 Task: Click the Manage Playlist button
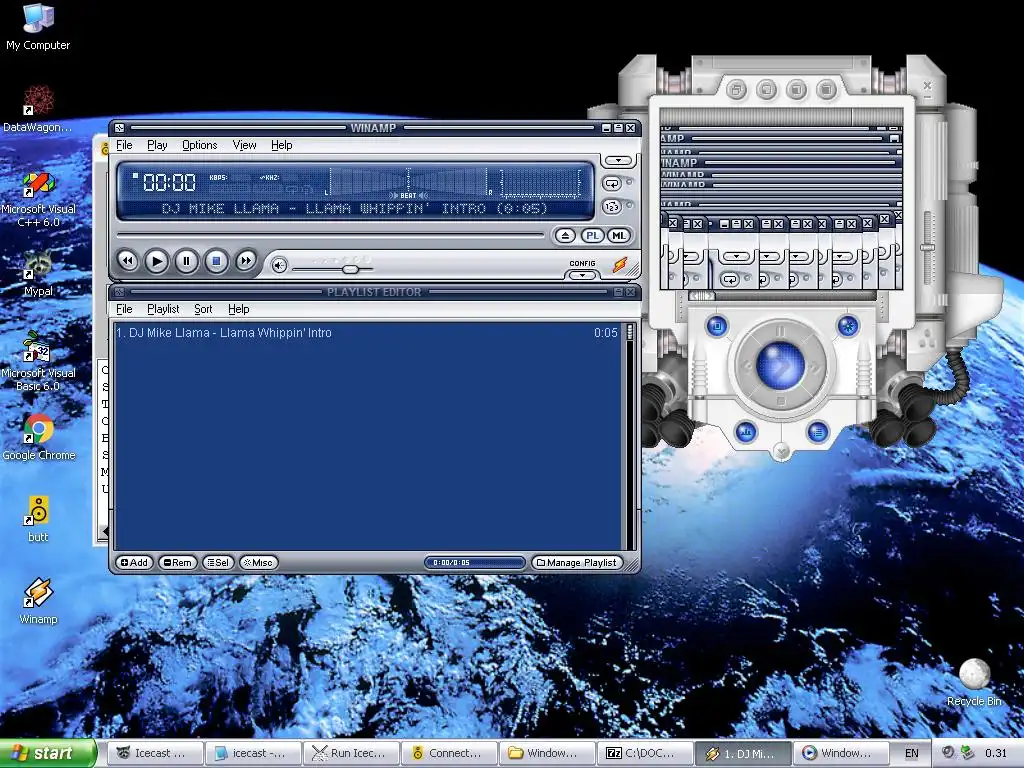(x=577, y=562)
